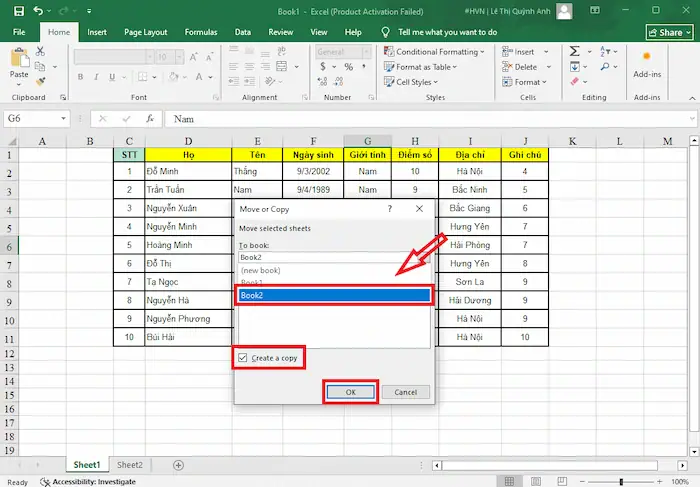Open the To book combo box
The height and width of the screenshot is (487, 700).
coord(334,257)
